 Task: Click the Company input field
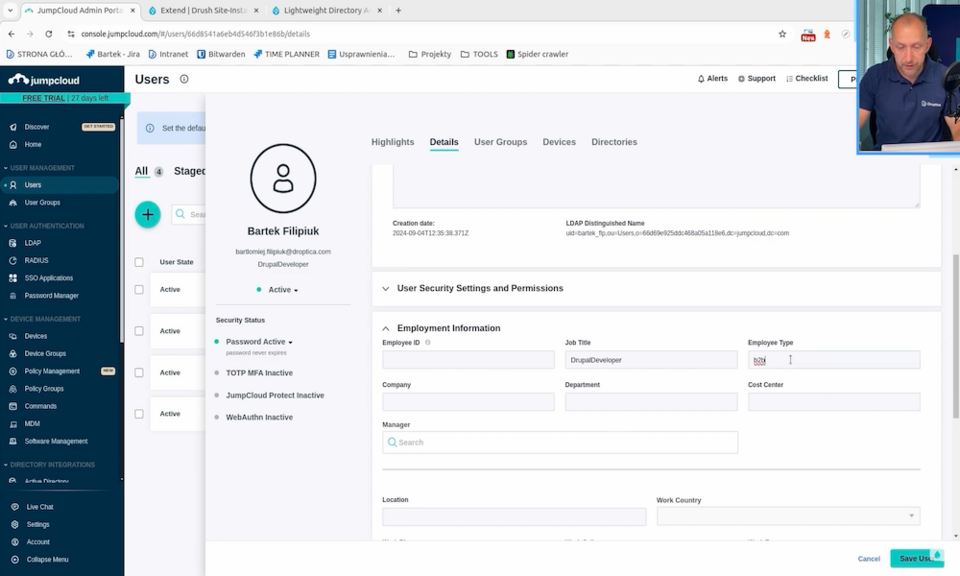[x=468, y=402]
